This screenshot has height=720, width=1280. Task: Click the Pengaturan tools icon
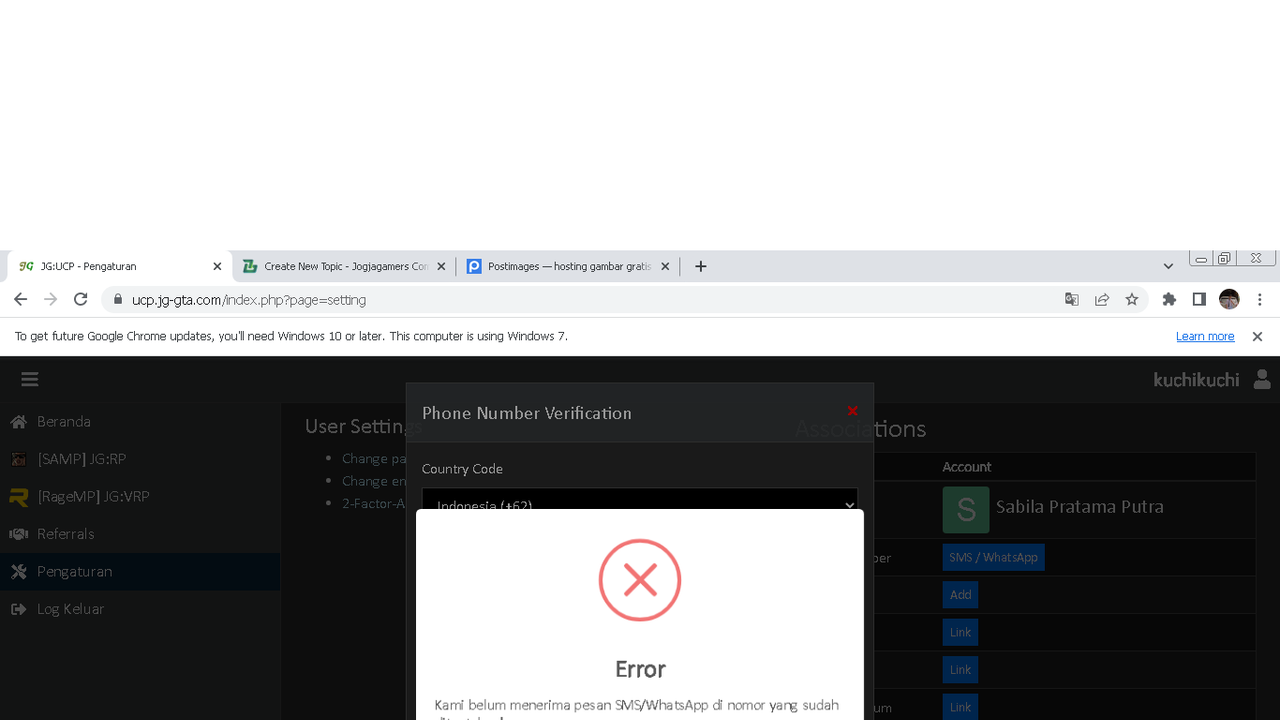pos(18,572)
